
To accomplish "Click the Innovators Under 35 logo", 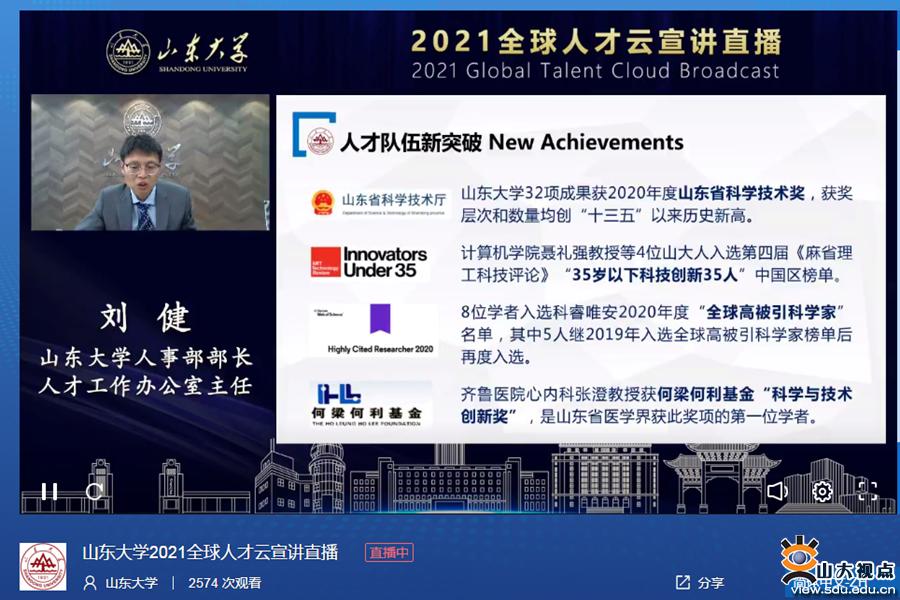I will coord(369,262).
